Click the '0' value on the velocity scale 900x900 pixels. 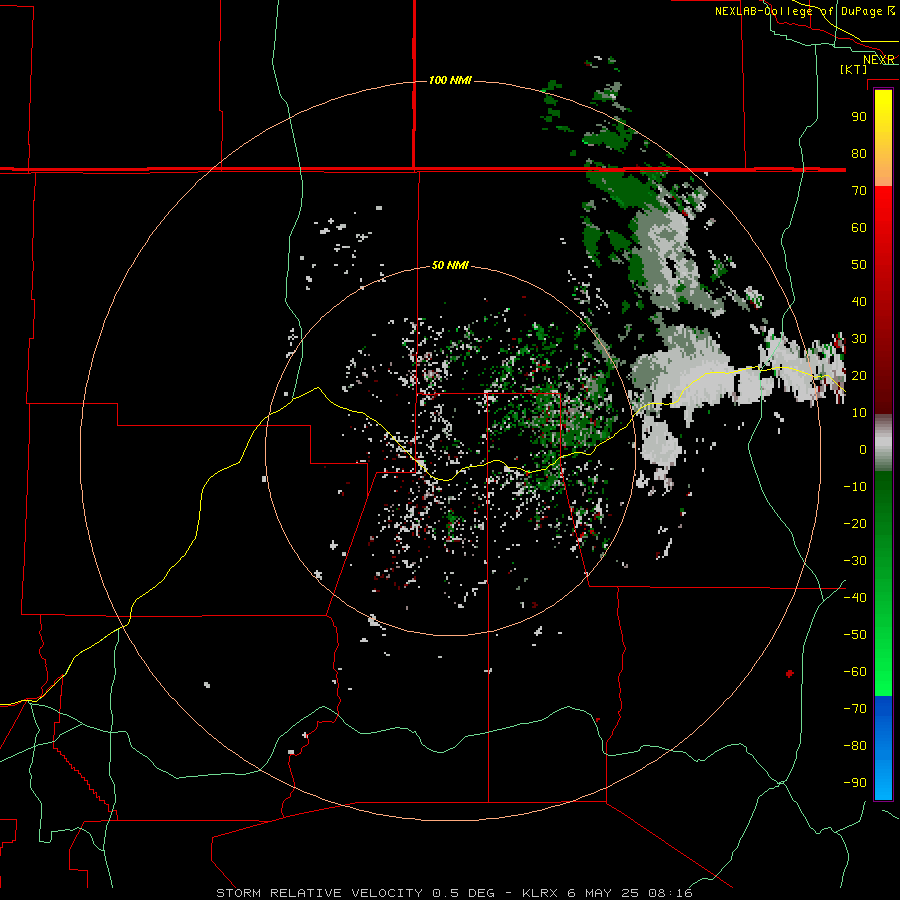point(863,450)
